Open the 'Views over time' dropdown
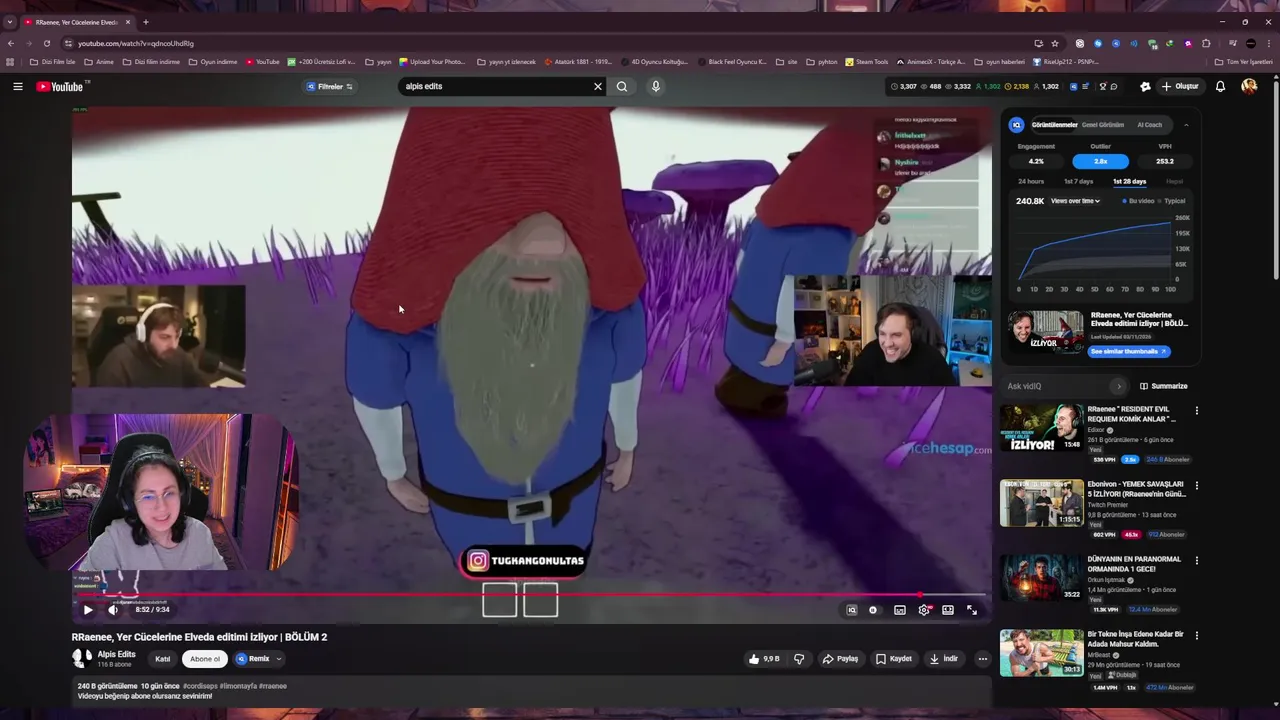The height and width of the screenshot is (720, 1280). pos(1075,201)
